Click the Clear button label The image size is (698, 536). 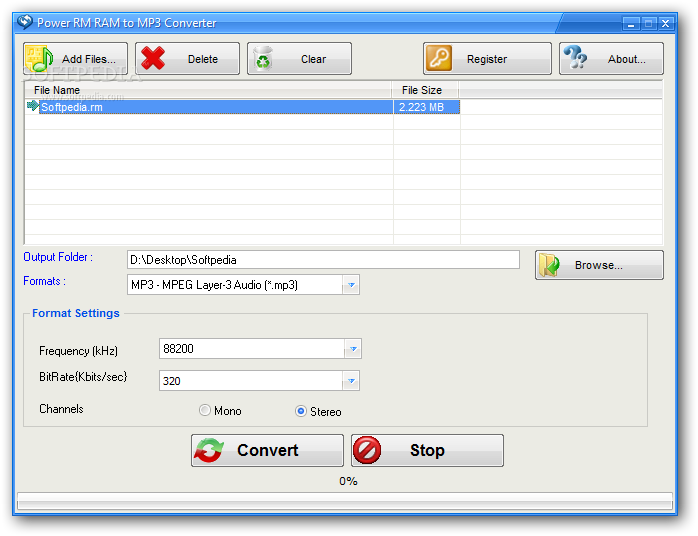pyautogui.click(x=313, y=59)
